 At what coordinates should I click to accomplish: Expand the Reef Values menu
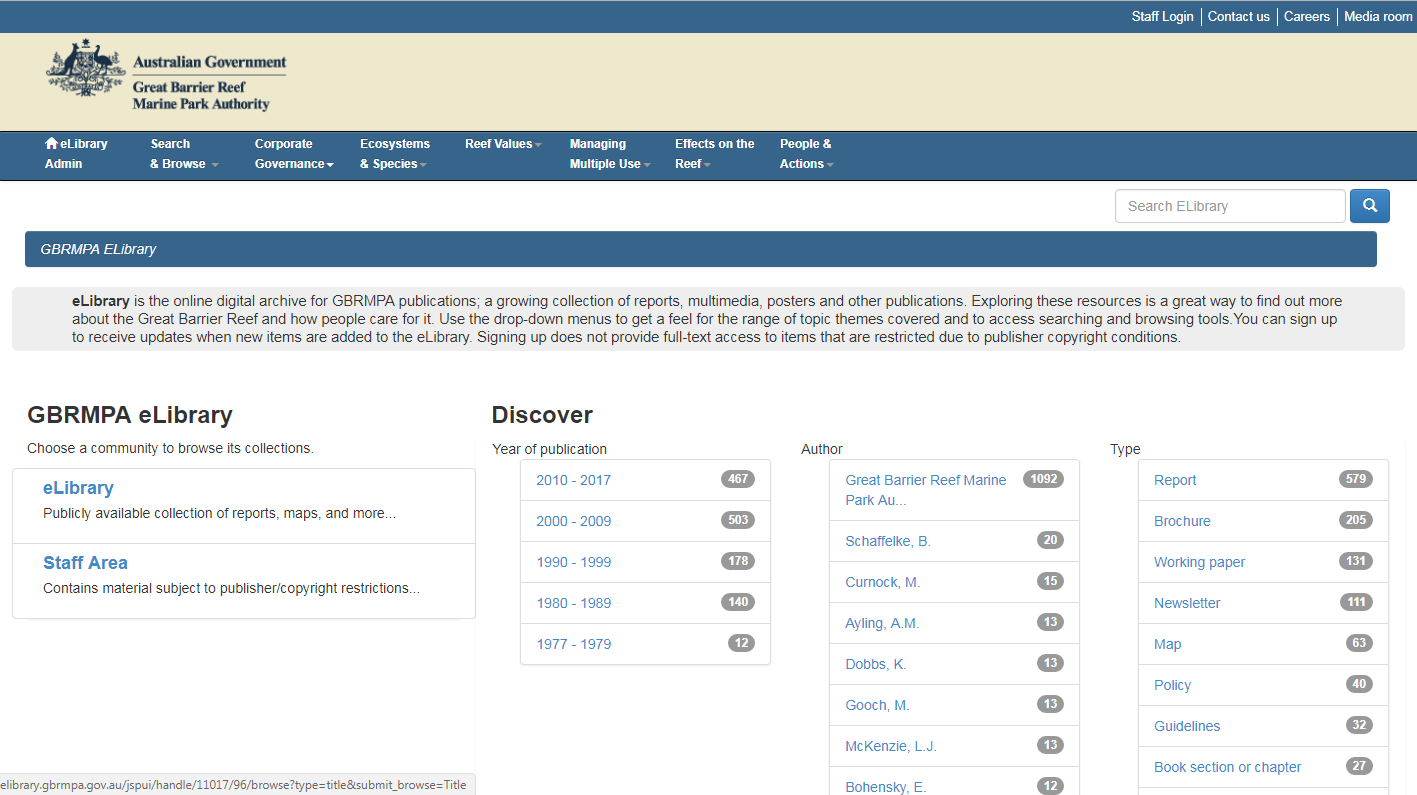503,144
